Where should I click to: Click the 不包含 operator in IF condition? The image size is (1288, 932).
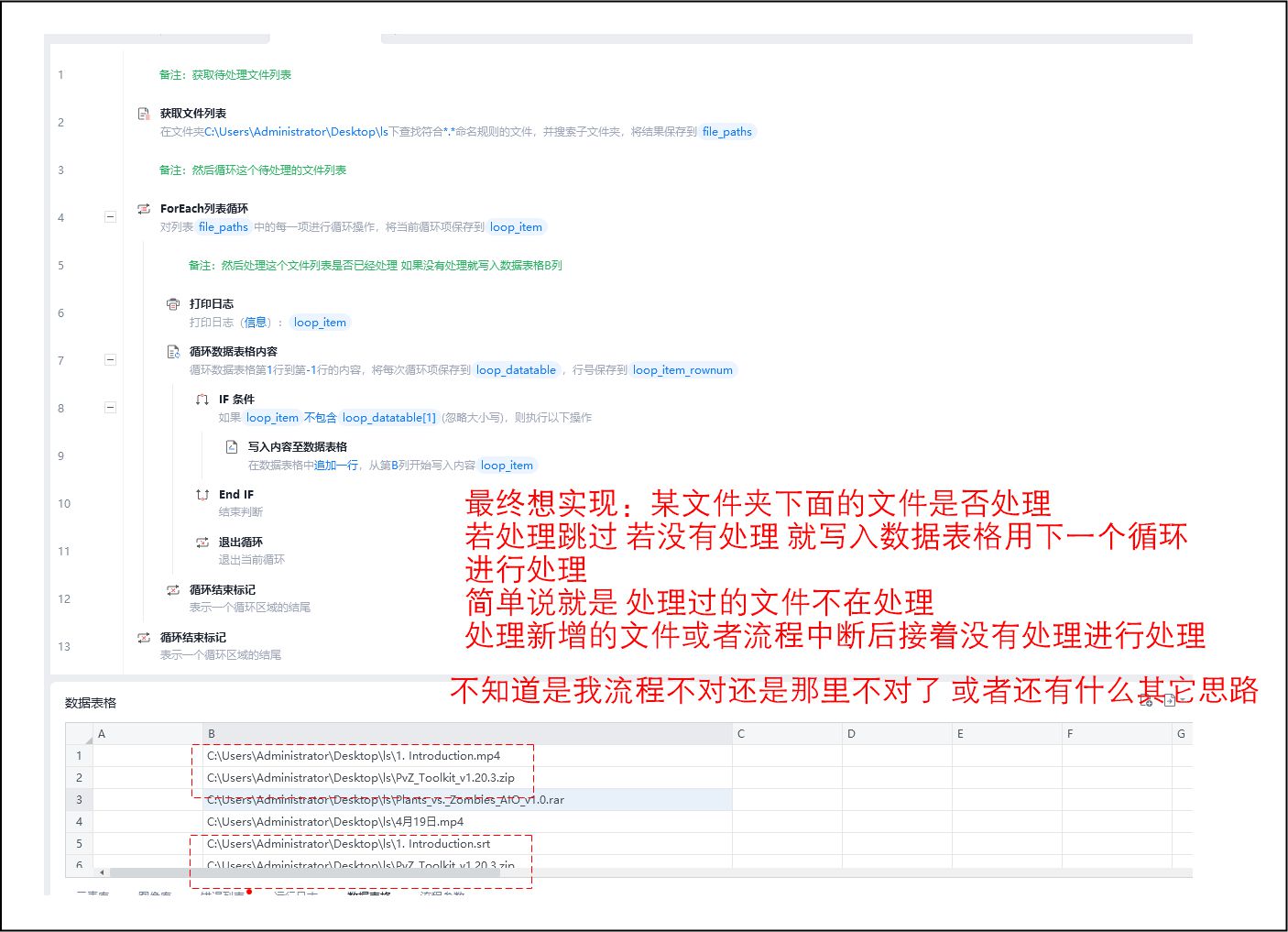point(321,418)
